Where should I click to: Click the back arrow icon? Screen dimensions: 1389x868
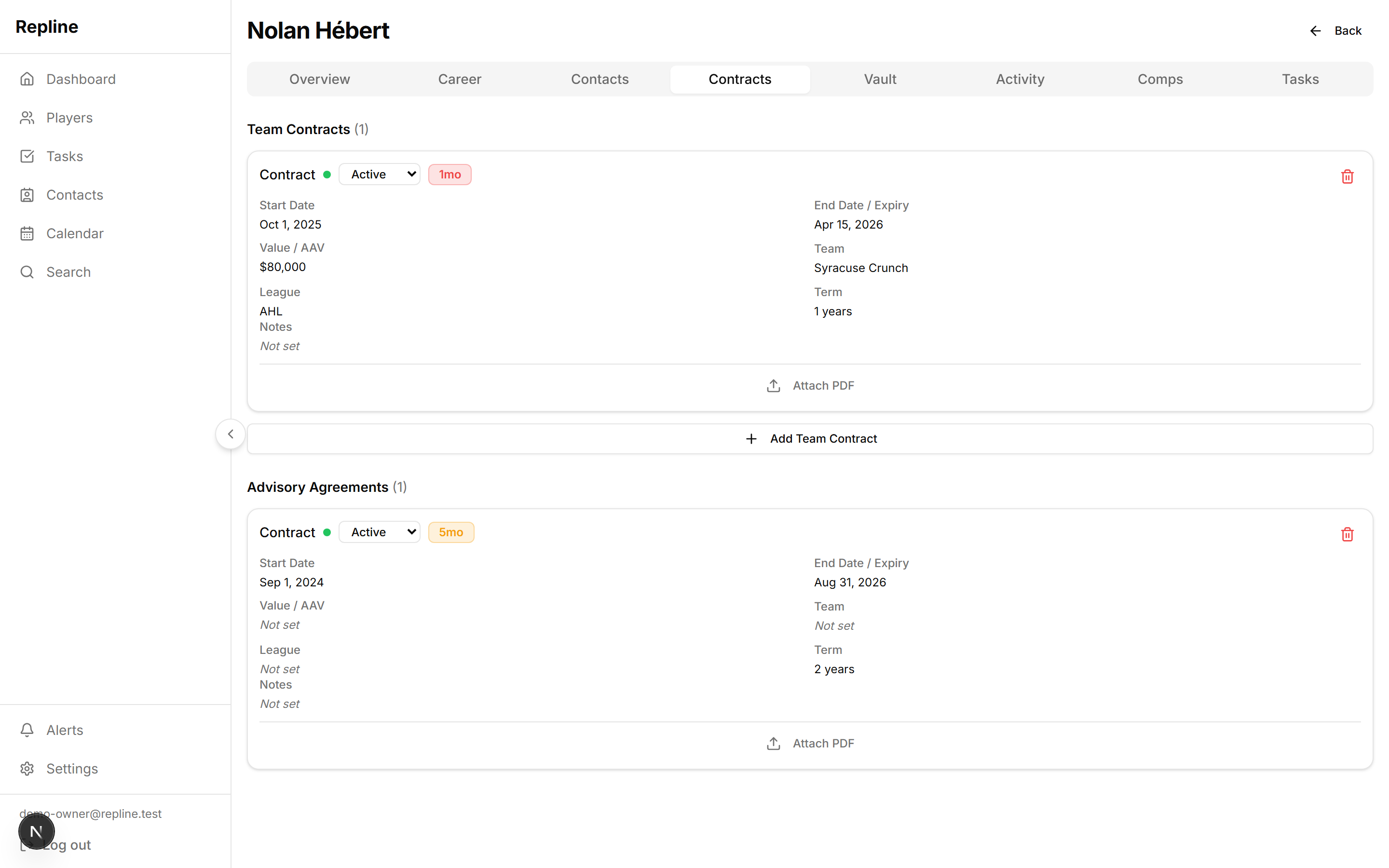1315,30
